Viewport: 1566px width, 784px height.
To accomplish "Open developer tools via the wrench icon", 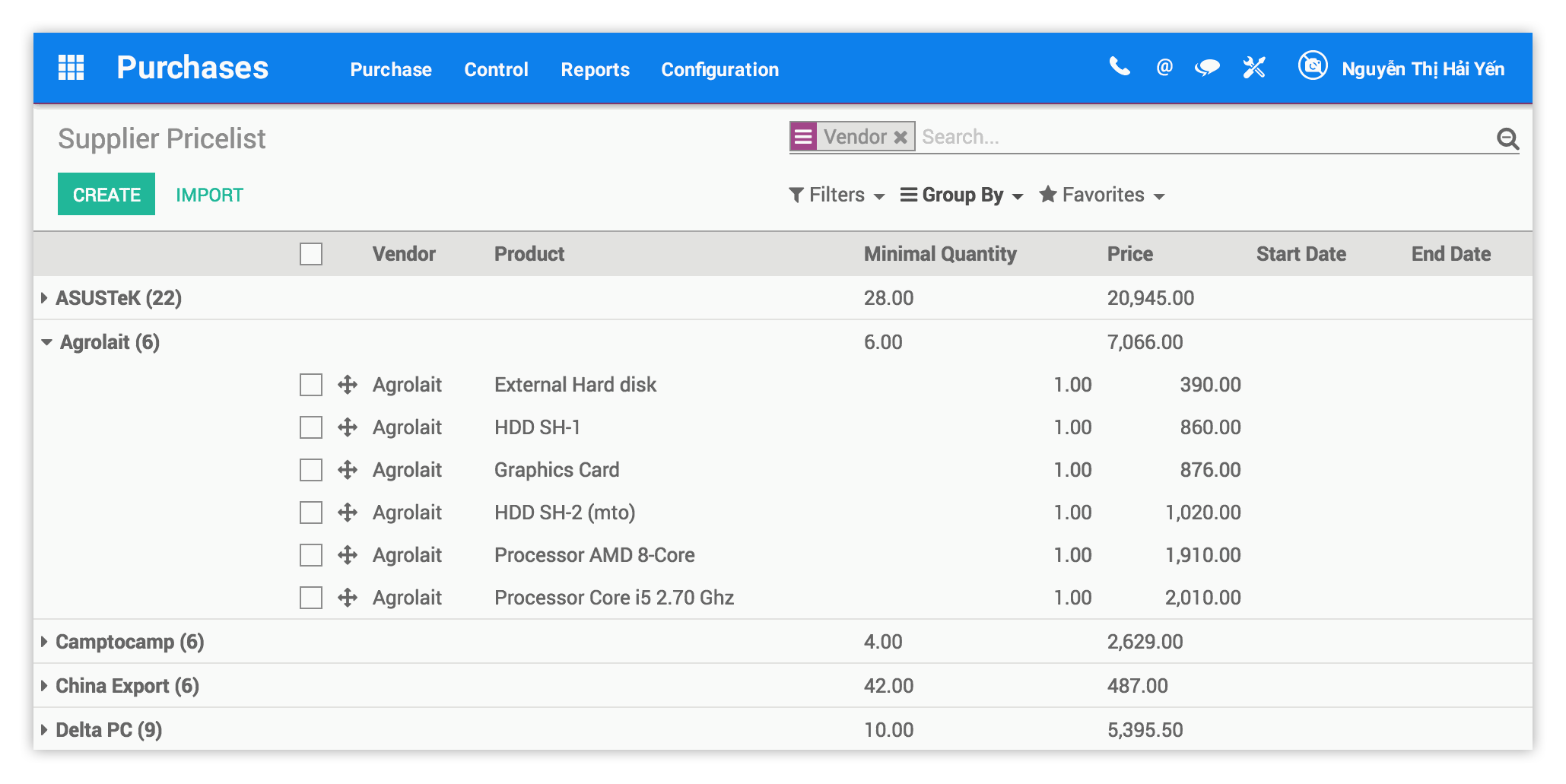I will [x=1254, y=68].
